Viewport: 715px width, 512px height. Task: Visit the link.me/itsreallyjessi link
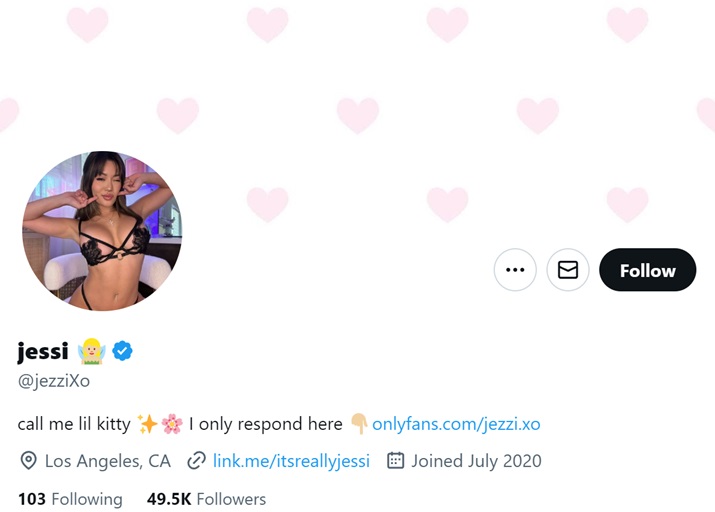tap(291, 461)
